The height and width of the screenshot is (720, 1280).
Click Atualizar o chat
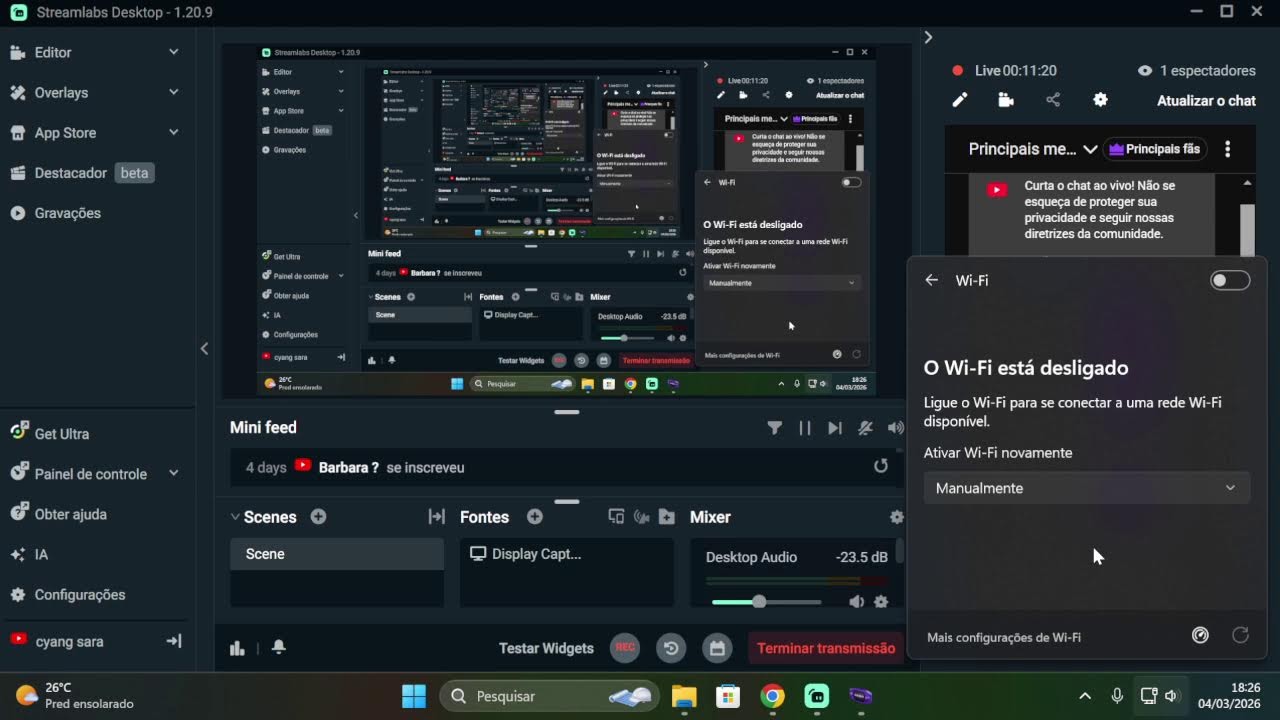[1206, 100]
